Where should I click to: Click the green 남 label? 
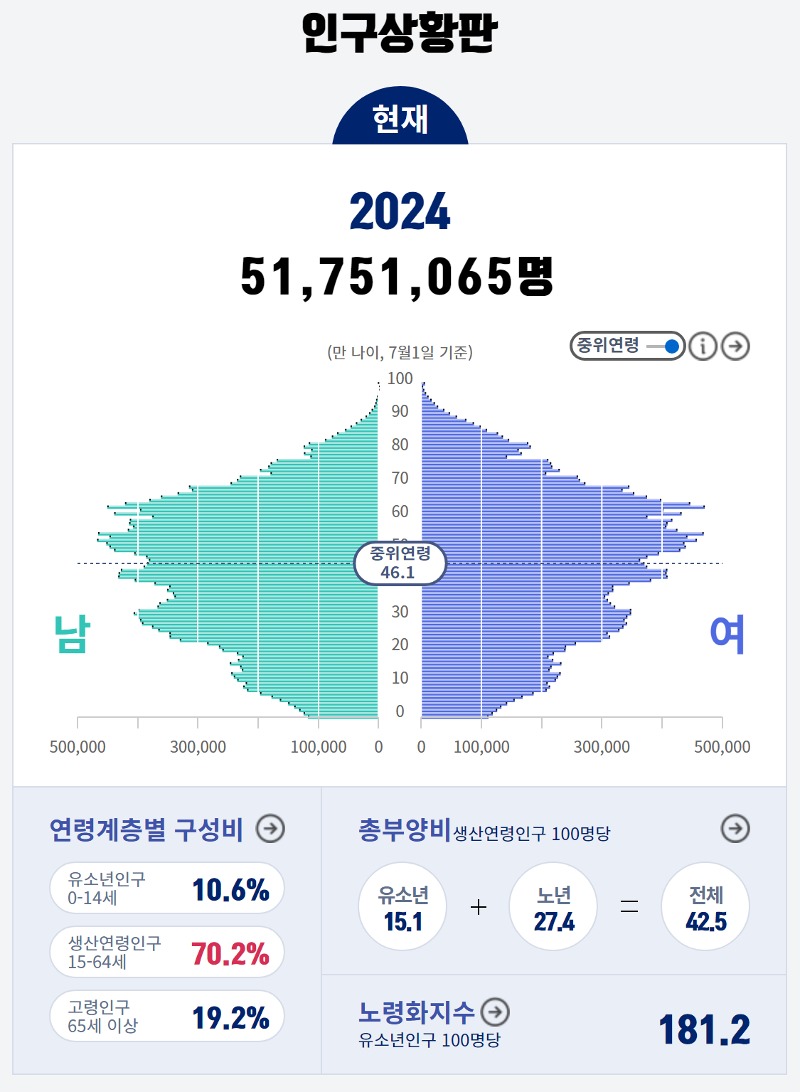70,635
